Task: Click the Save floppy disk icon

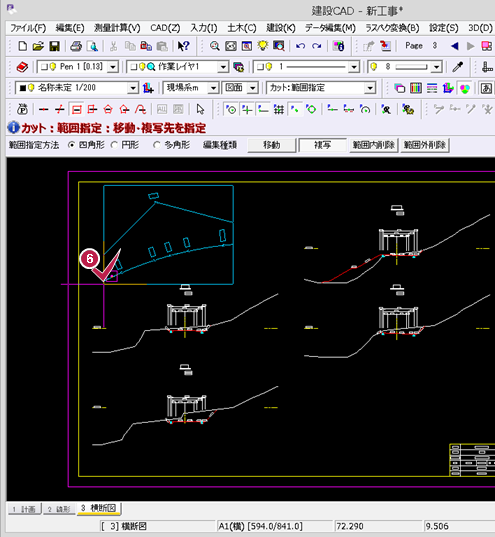Action: point(54,46)
